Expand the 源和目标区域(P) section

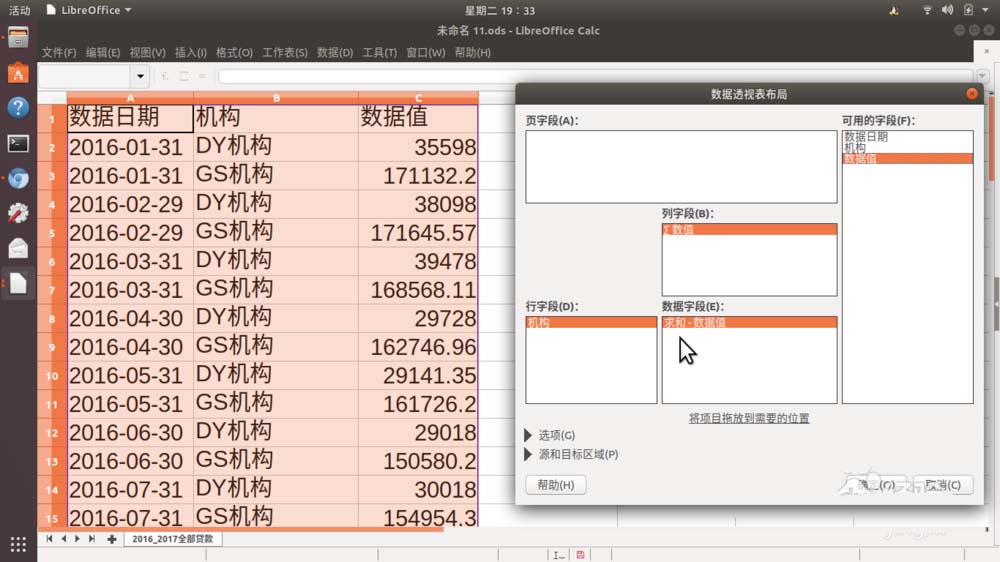(529, 454)
